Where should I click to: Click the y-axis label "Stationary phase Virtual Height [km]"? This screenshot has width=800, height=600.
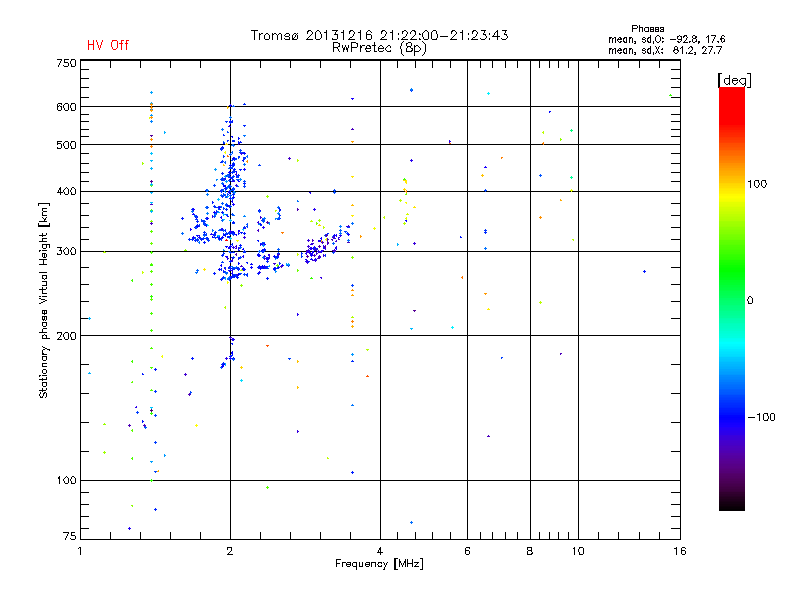click(44, 300)
